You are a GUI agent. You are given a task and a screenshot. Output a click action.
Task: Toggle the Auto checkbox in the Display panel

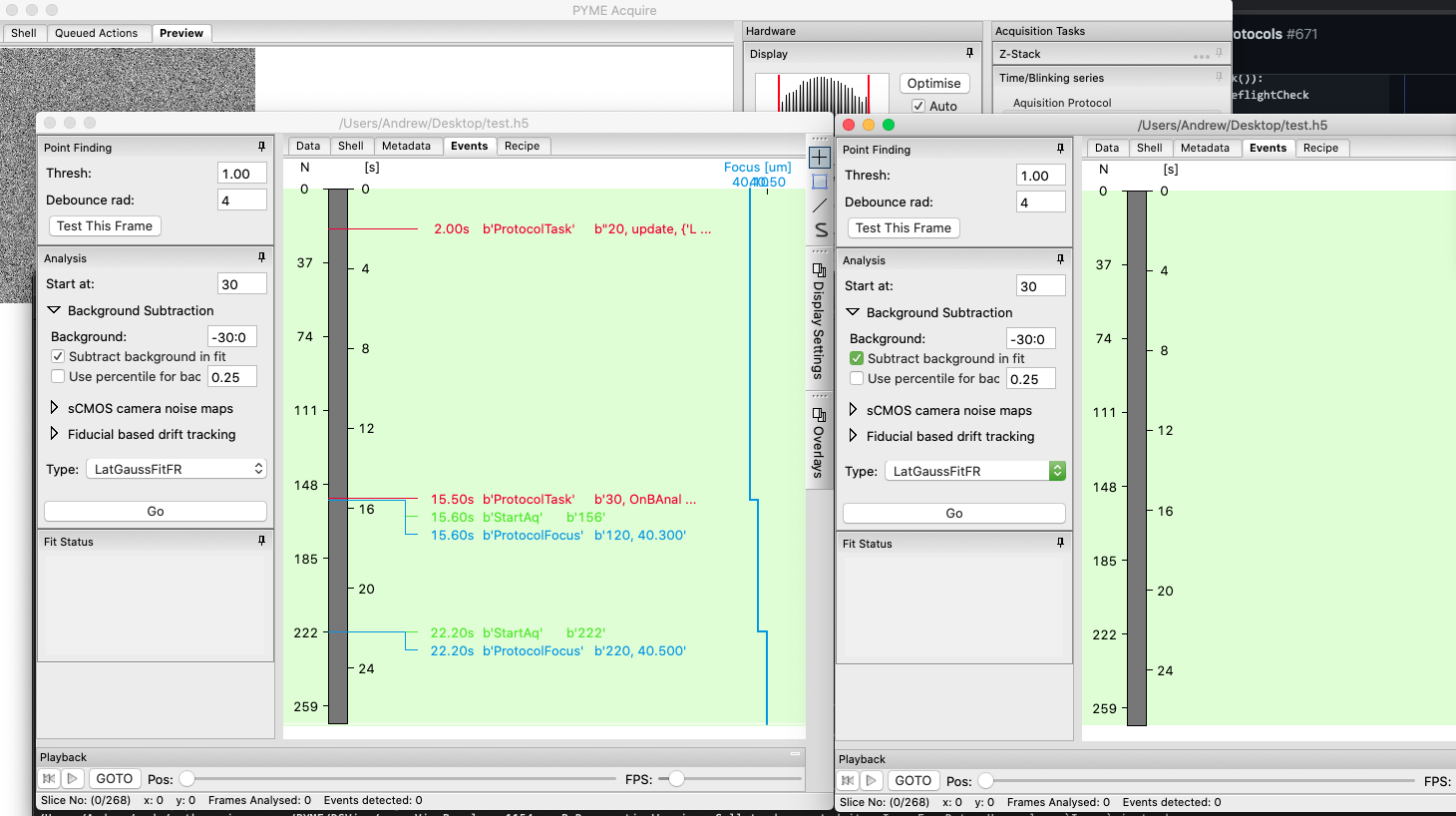point(921,104)
